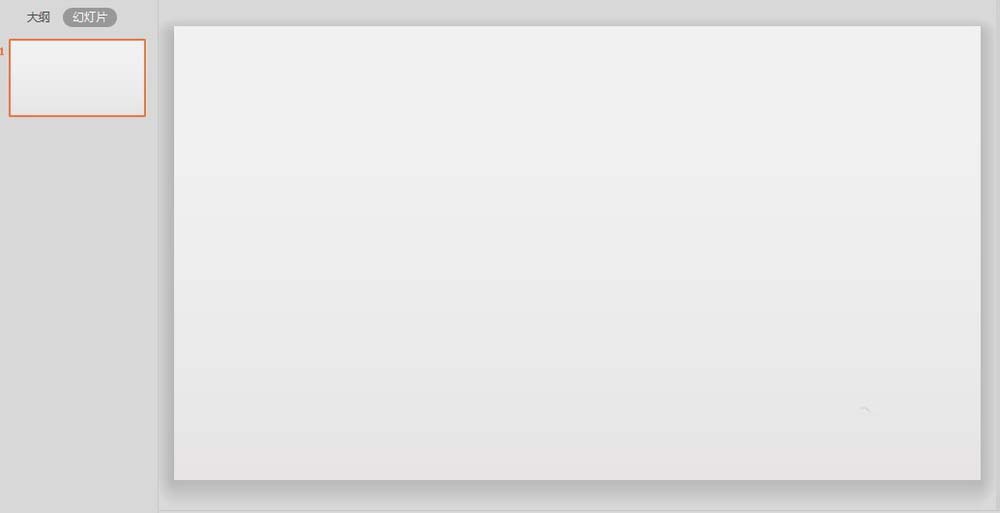Screen dimensions: 1000x513
Task: Select the 幻灯片 slides tab
Action: [90, 17]
